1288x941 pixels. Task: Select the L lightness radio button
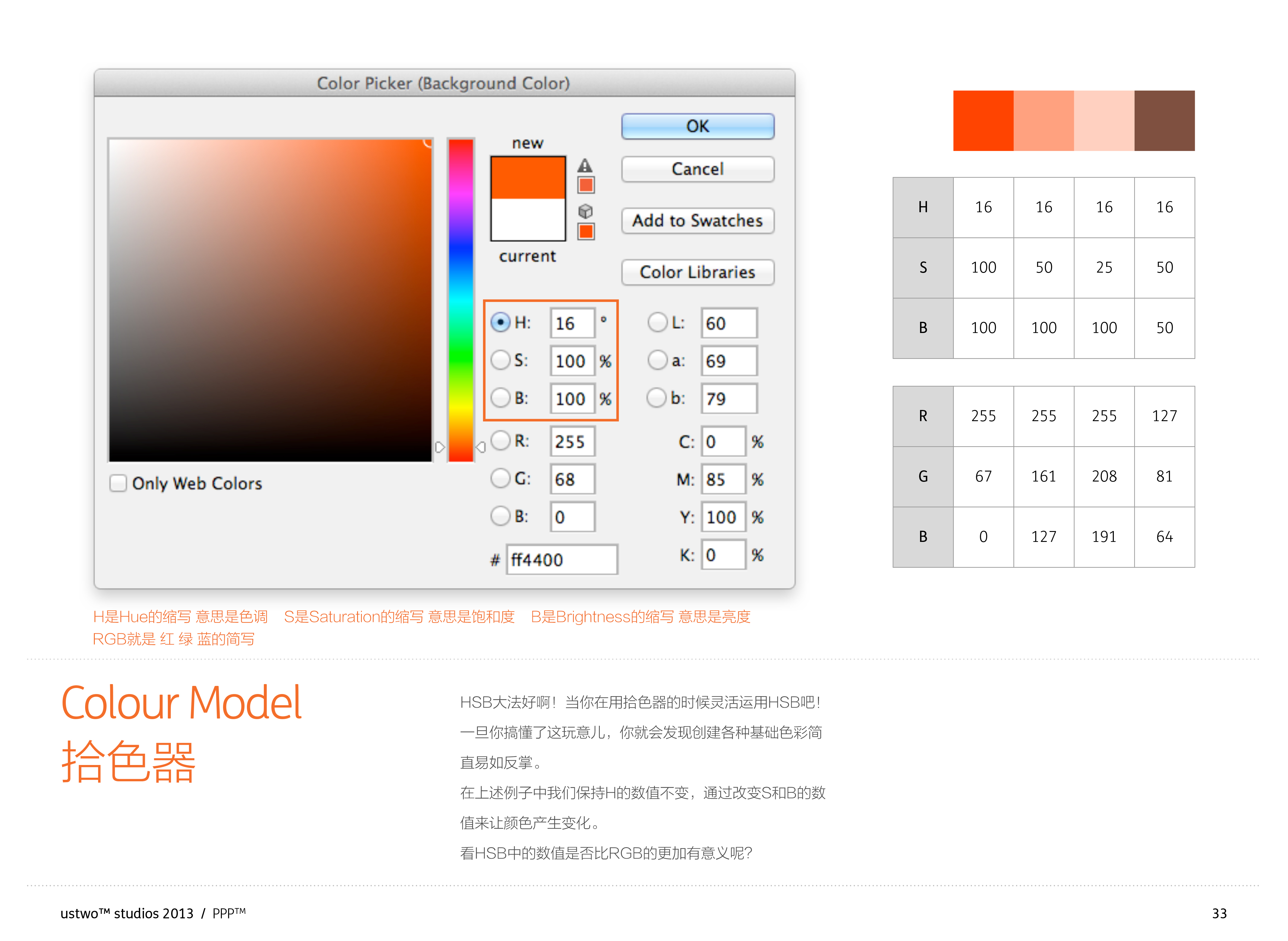point(657,322)
